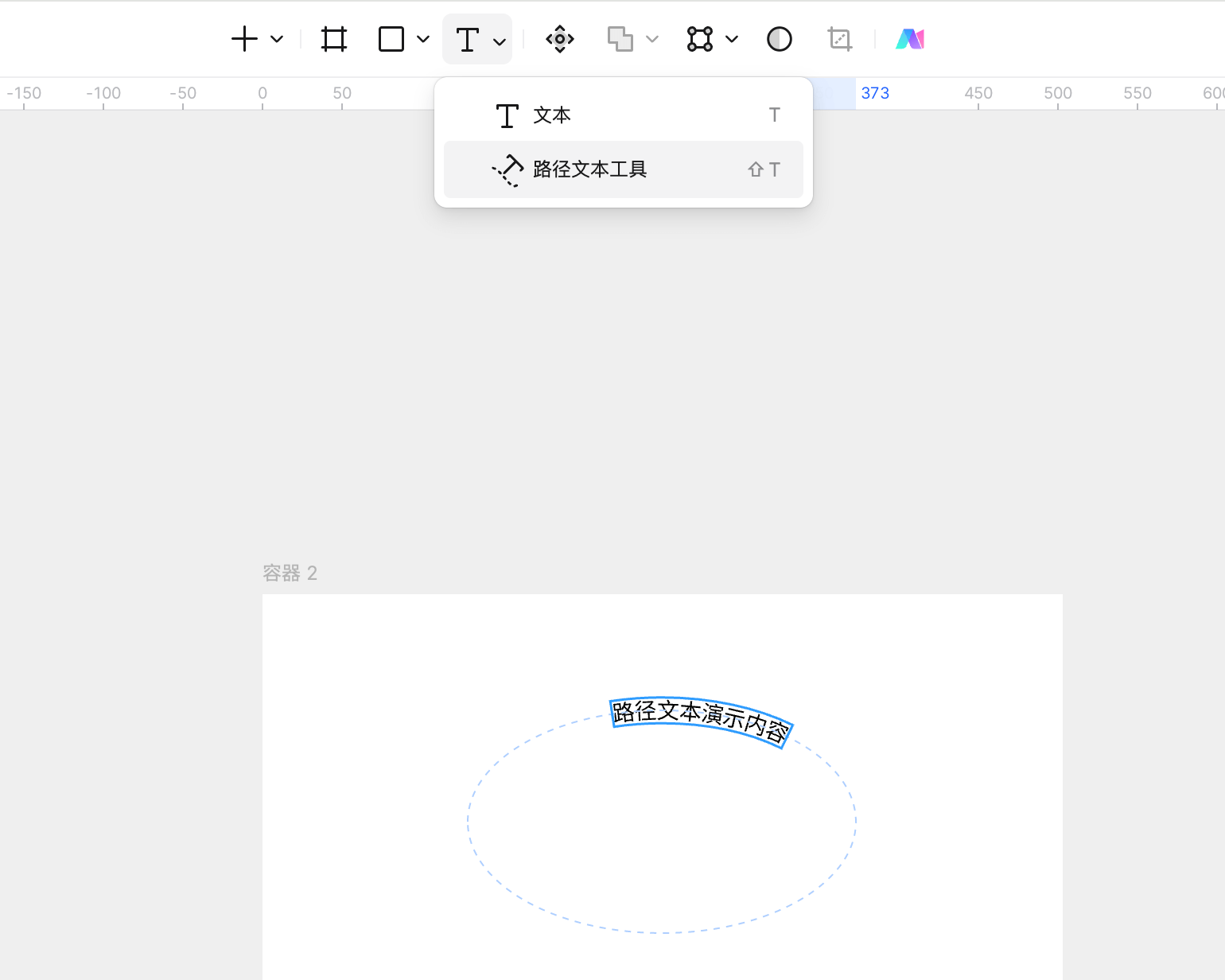Click the boolean operation overlapping squares icon

click(x=620, y=39)
